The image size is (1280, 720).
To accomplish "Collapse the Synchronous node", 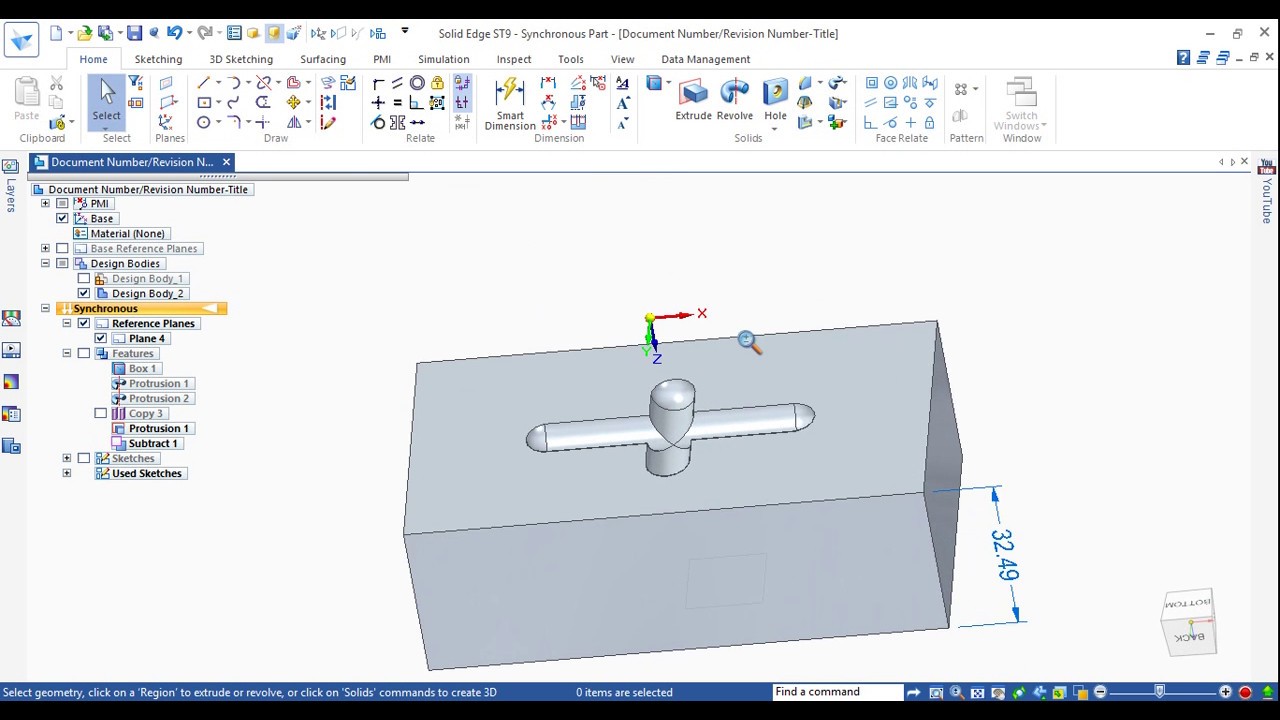I will [45, 308].
